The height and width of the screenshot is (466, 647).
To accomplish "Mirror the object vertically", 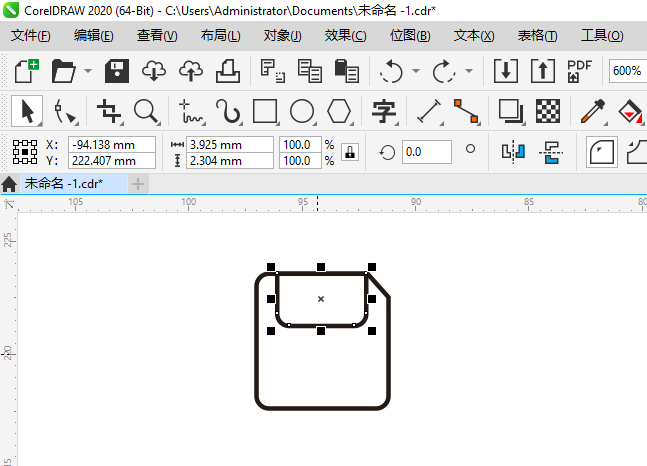I will tap(551, 152).
